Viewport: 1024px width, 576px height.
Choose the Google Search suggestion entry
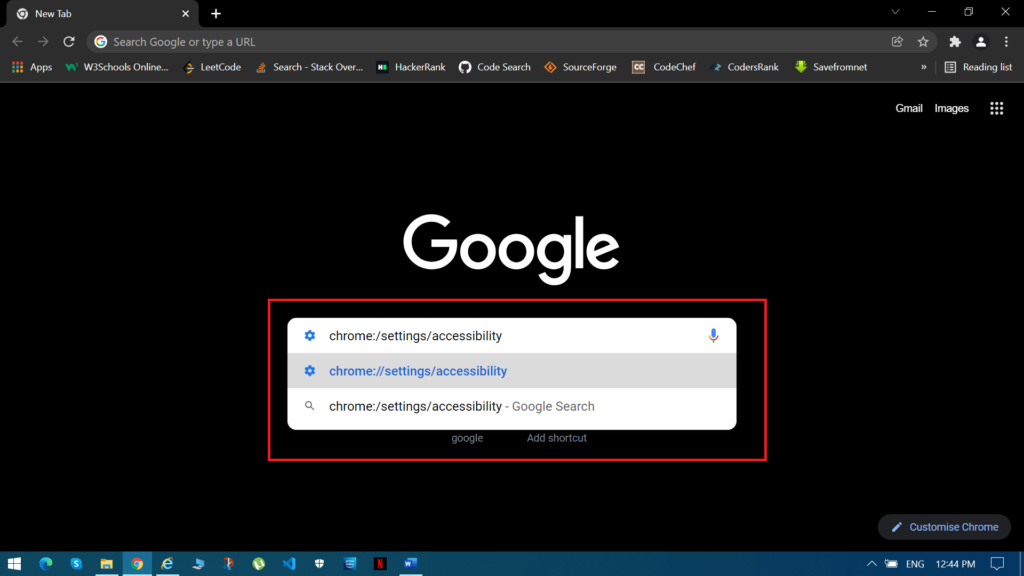point(461,406)
